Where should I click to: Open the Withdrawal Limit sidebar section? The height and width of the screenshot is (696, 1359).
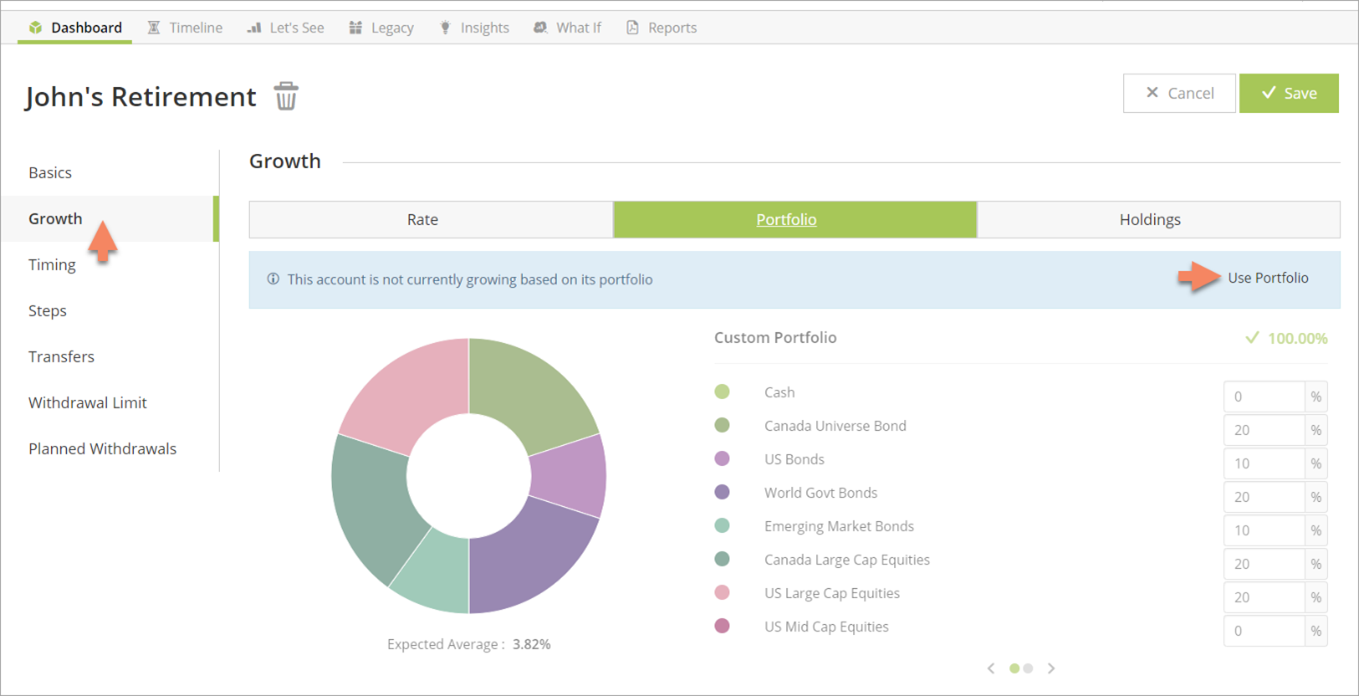88,402
